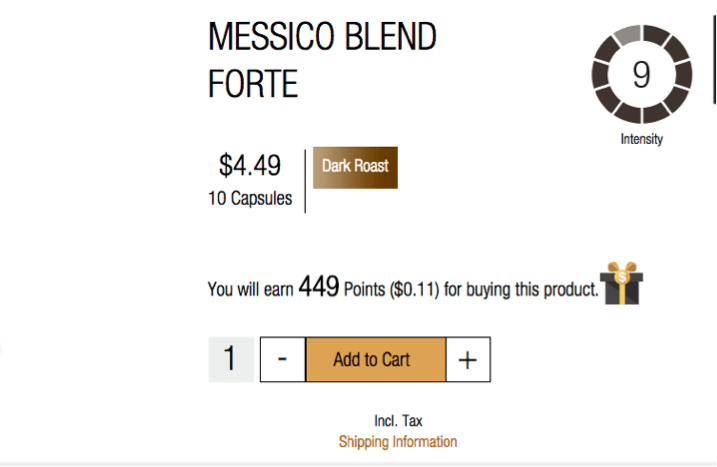Increase quantity with the plus button
The image size is (717, 467).
point(468,360)
